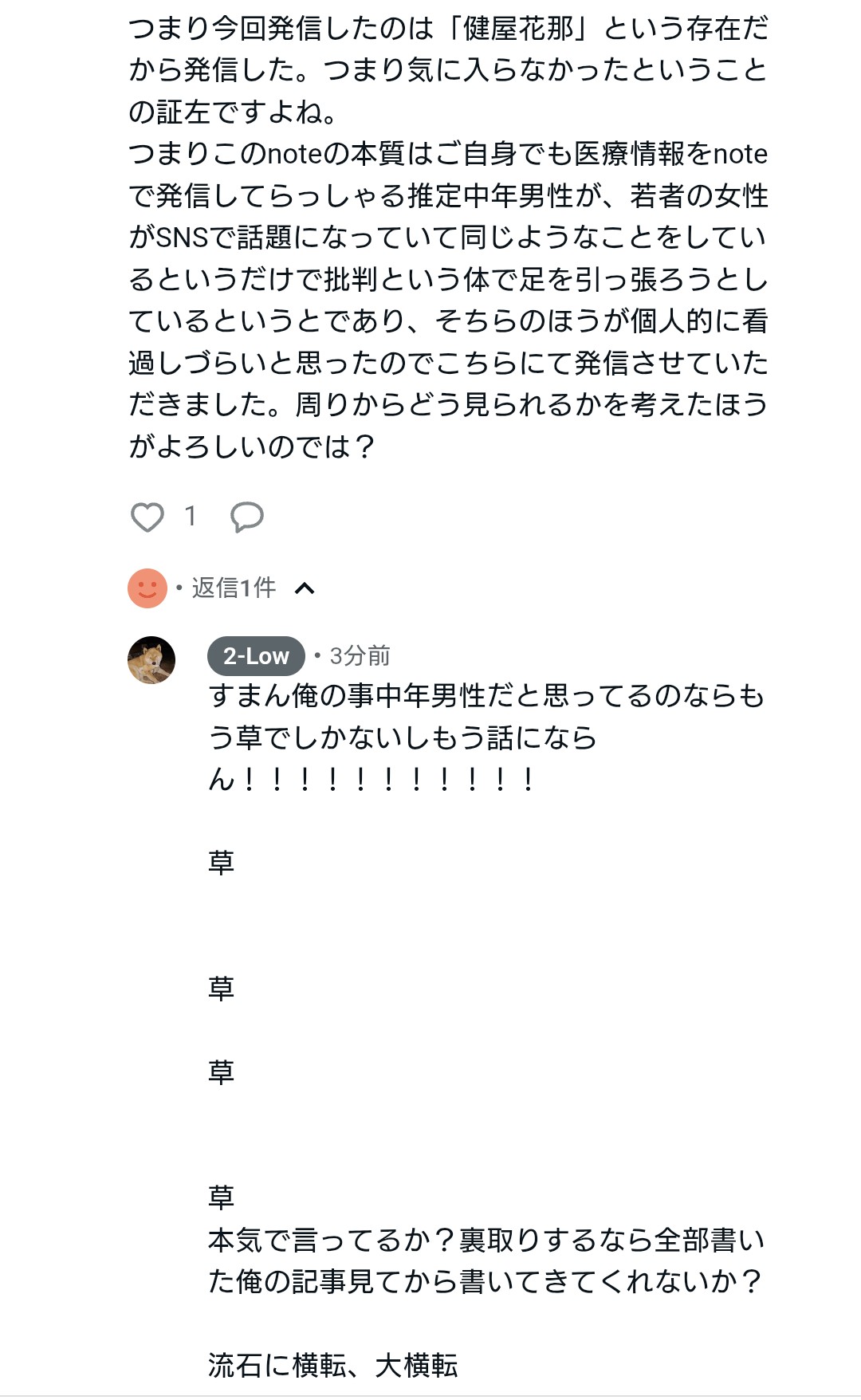
Task: Click the name "健屋花那" in the comment
Action: 519,29
